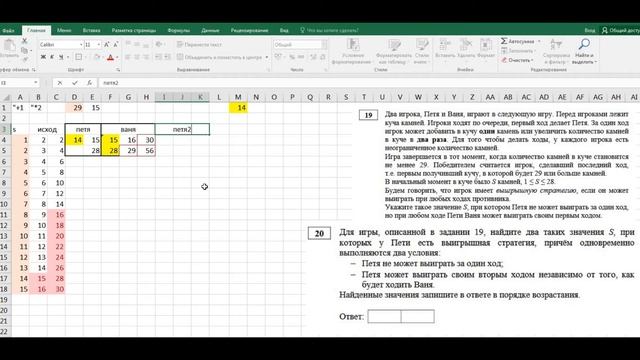
Task: Click Conditional Formatting icon
Action: pos(353,44)
